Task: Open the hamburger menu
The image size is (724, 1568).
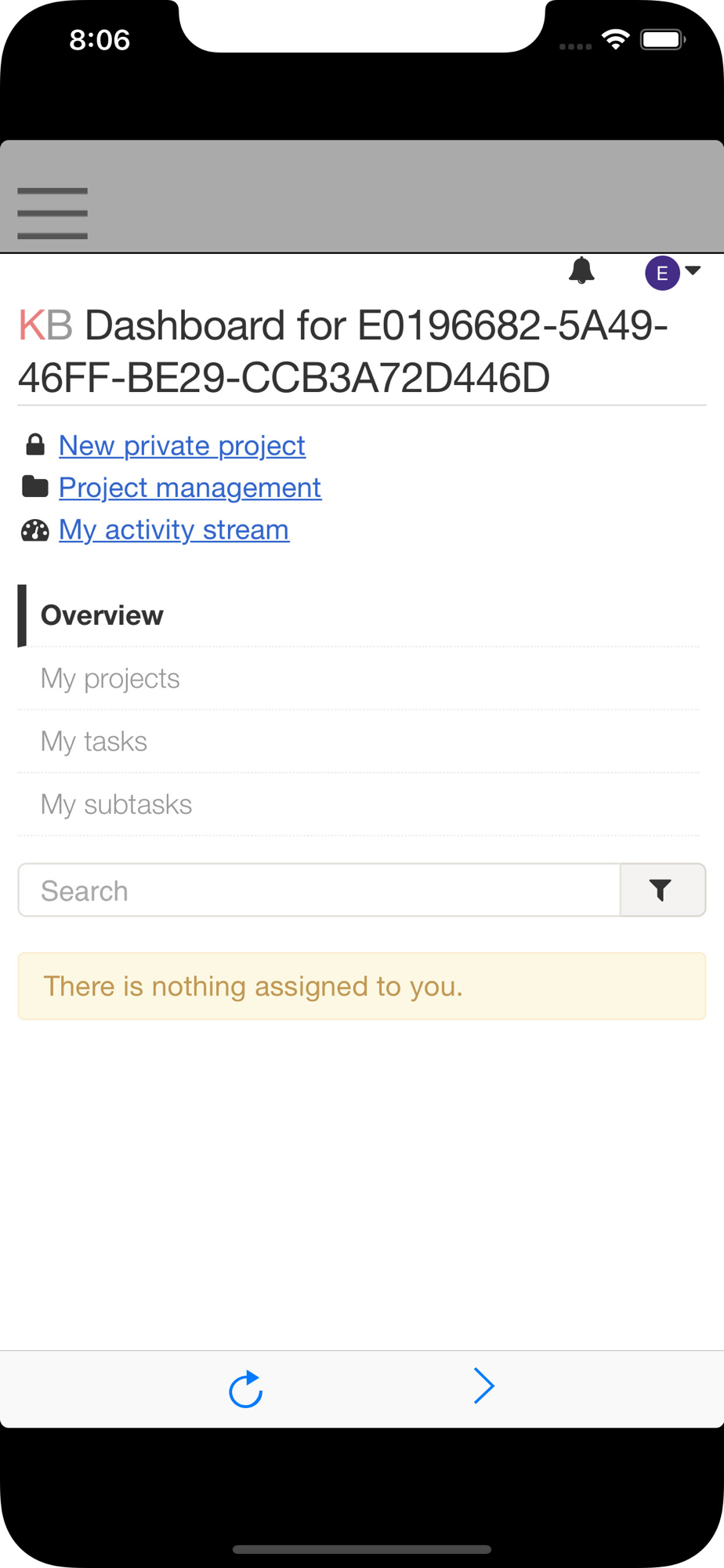Action: (x=52, y=212)
